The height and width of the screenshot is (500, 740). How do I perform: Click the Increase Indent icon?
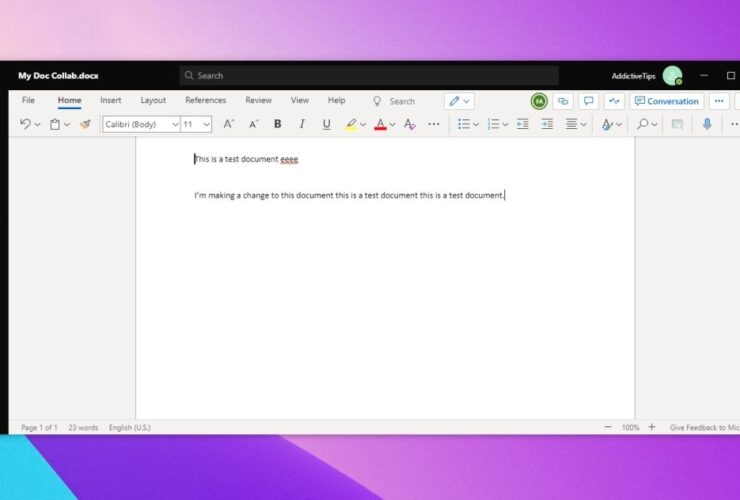(547, 124)
